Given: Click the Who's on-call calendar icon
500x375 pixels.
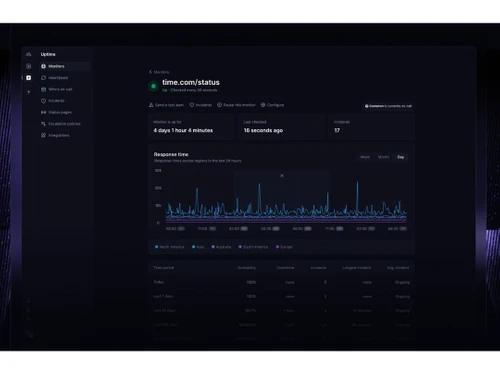Looking at the screenshot, I should pyautogui.click(x=43, y=89).
